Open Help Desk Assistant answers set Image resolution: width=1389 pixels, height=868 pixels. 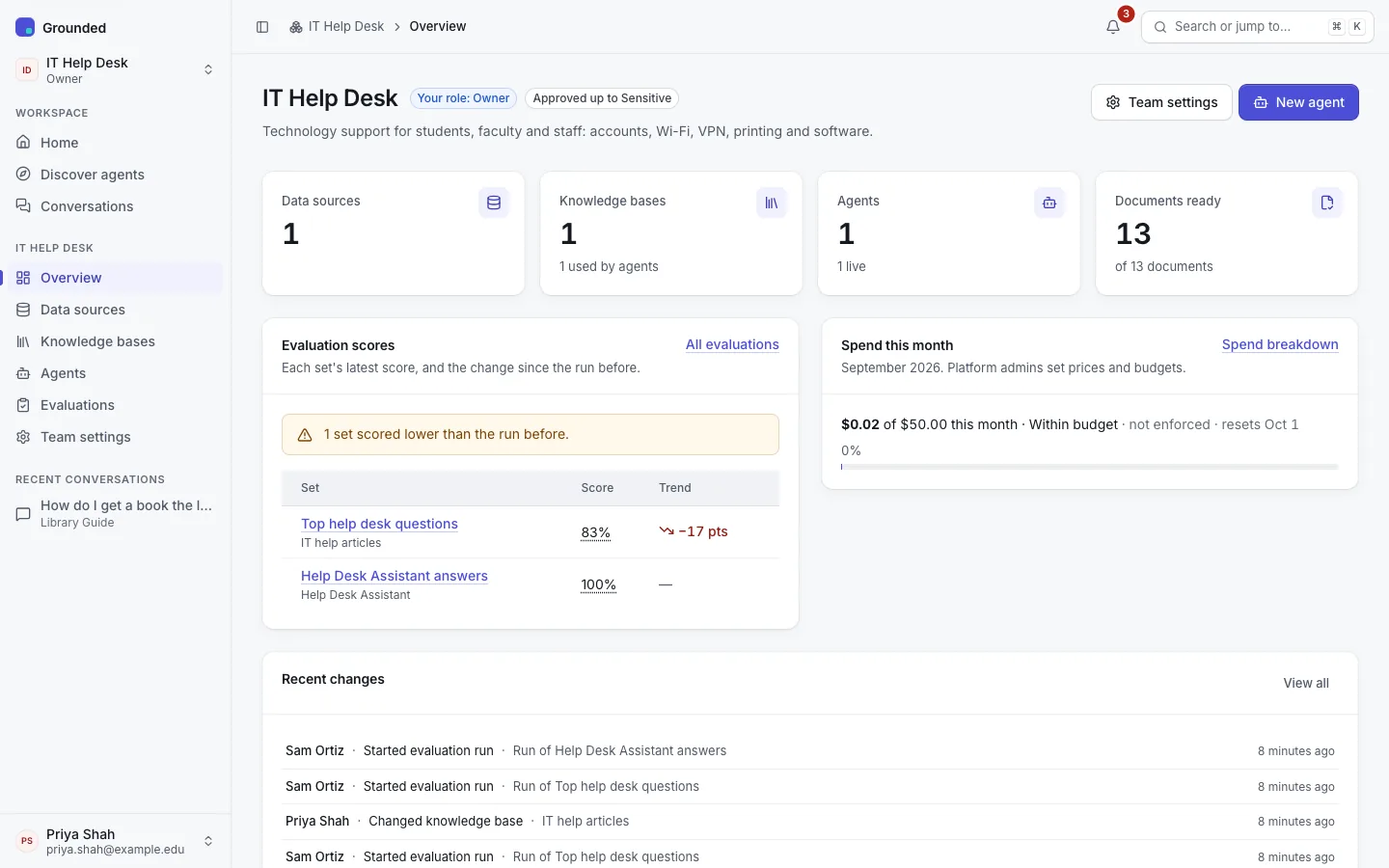tap(395, 576)
